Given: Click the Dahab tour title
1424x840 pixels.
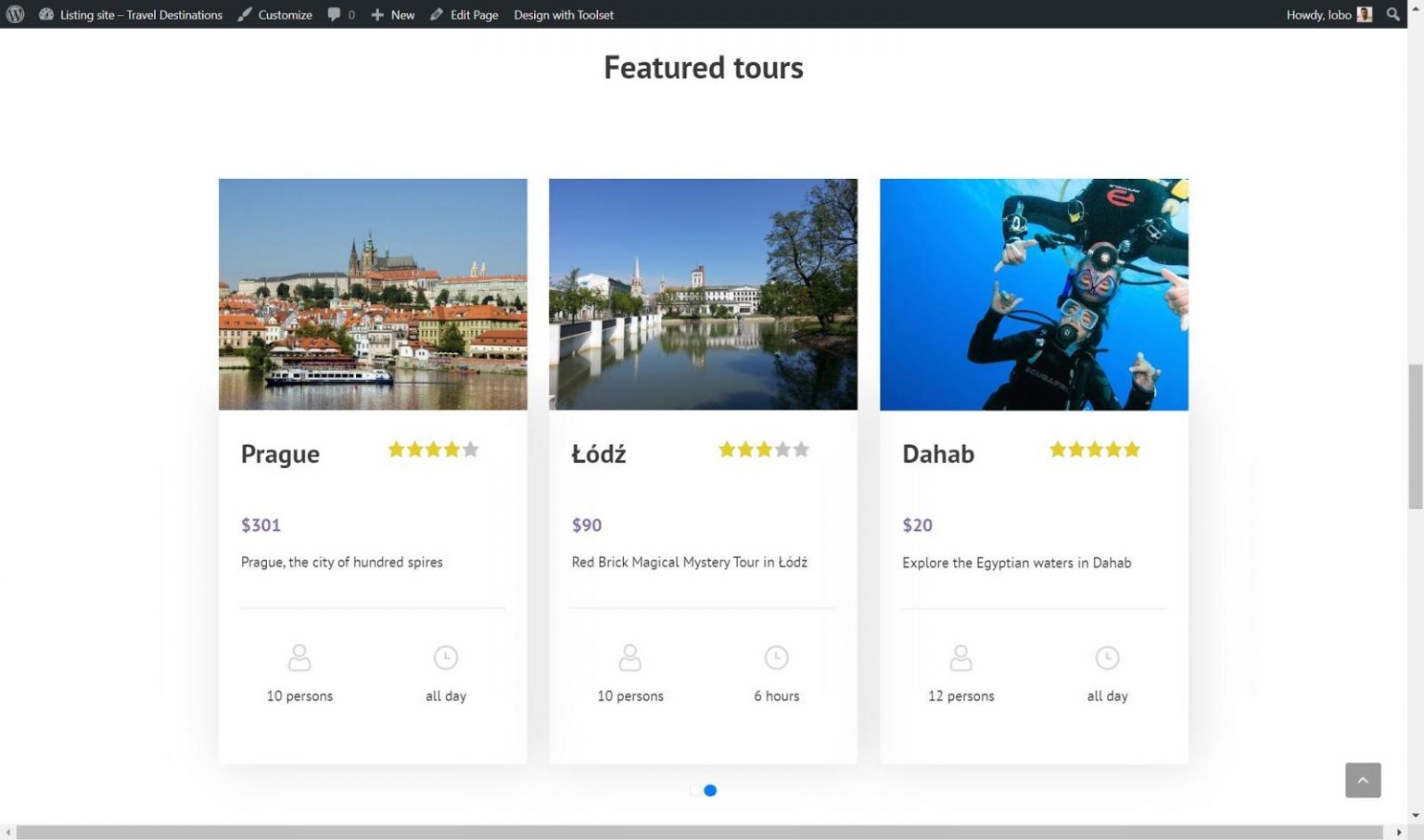Looking at the screenshot, I should pos(937,454).
